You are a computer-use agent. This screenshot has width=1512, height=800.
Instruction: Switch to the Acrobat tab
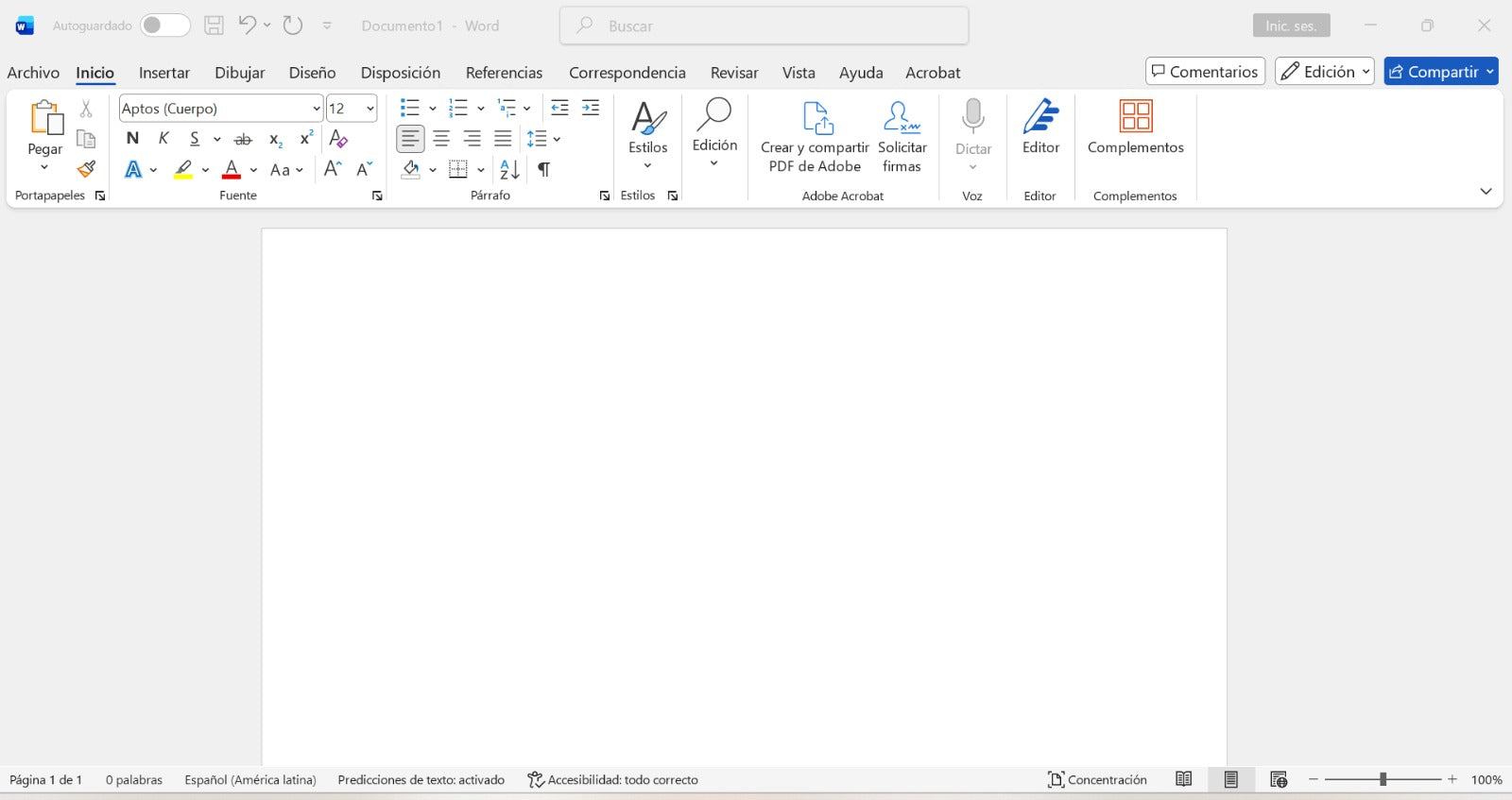pos(933,73)
